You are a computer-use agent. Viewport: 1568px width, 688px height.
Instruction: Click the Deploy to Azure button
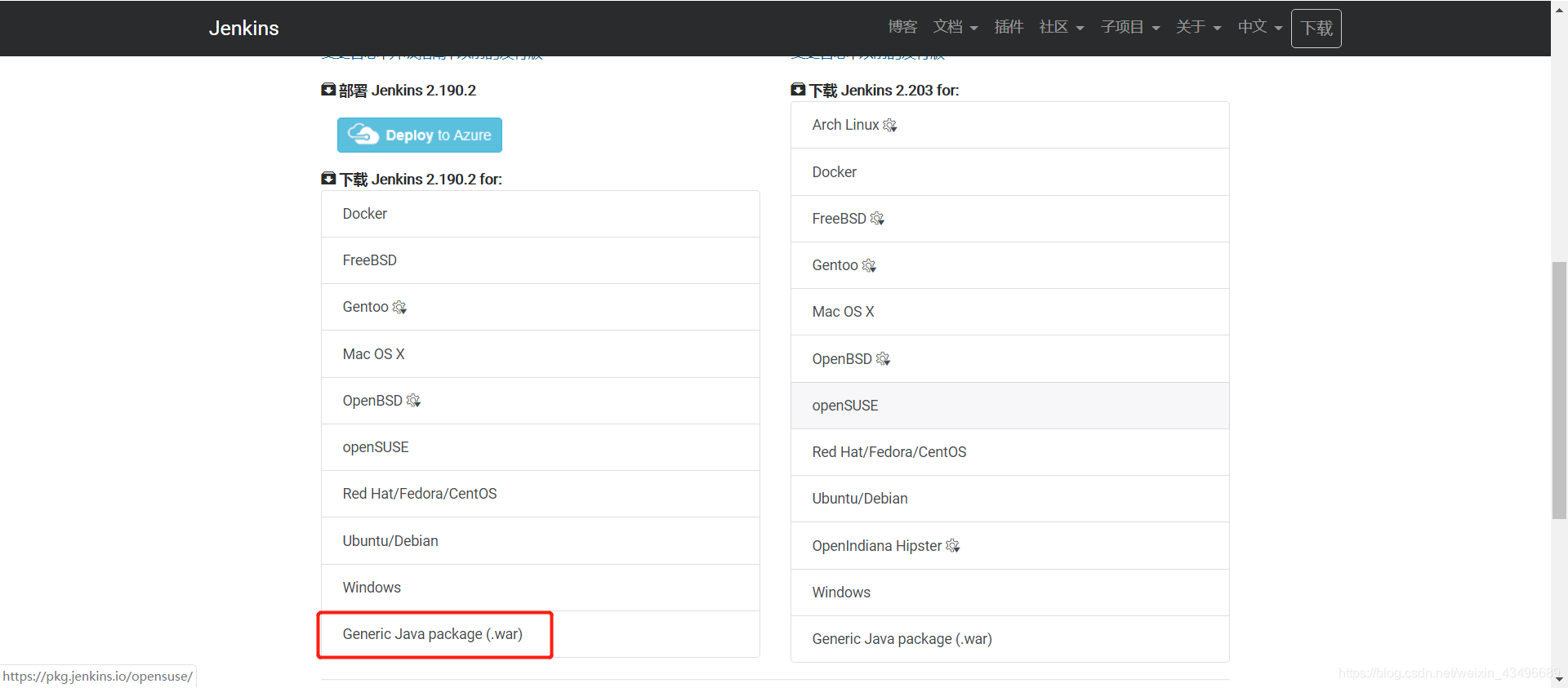tap(420, 135)
